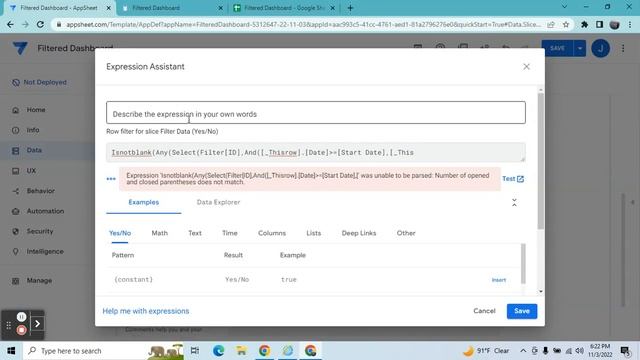Expand the recorder toolbar arrow
The height and width of the screenshot is (360, 640).
[x=37, y=324]
